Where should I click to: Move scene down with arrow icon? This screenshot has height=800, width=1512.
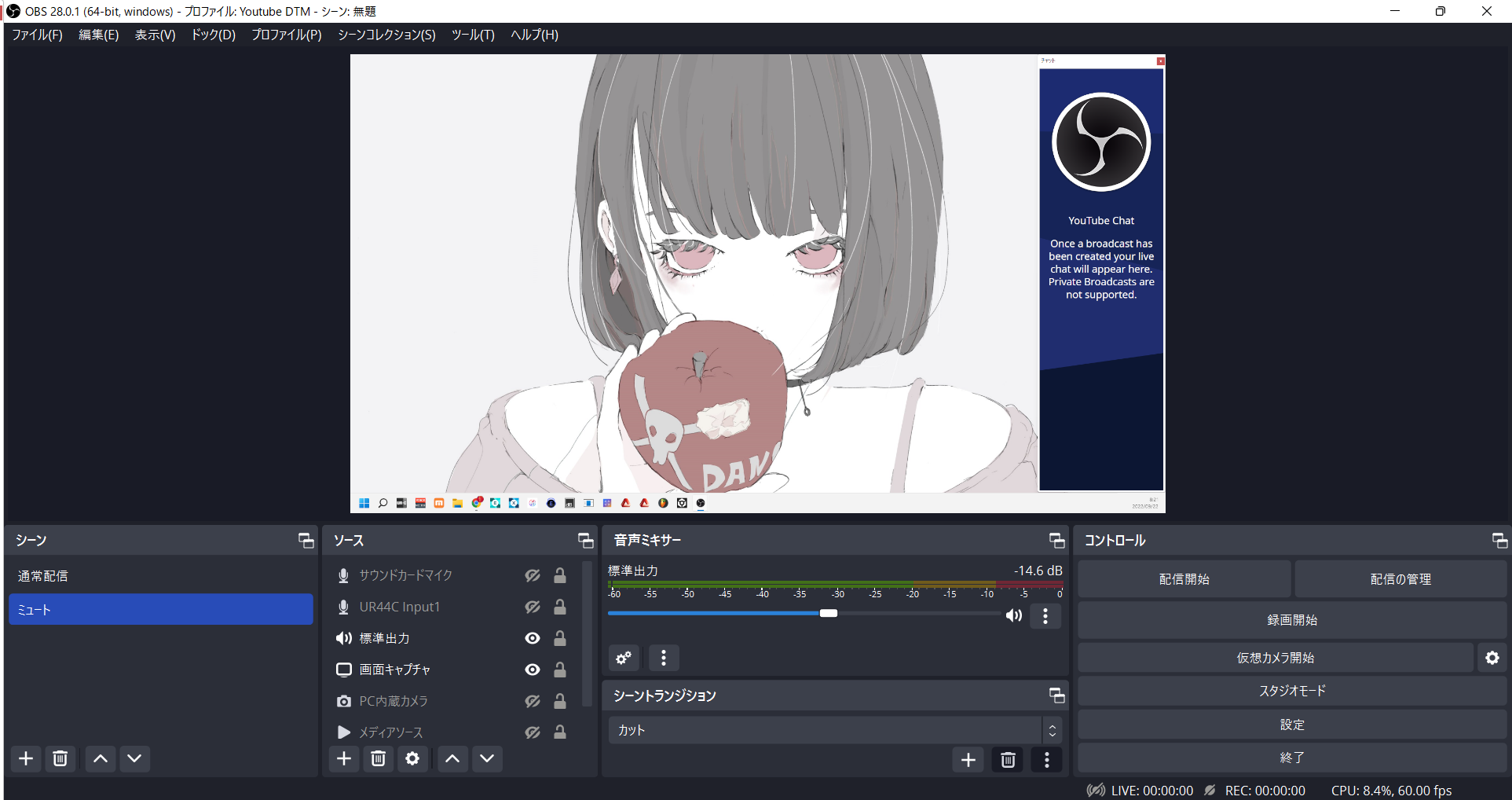tap(134, 758)
